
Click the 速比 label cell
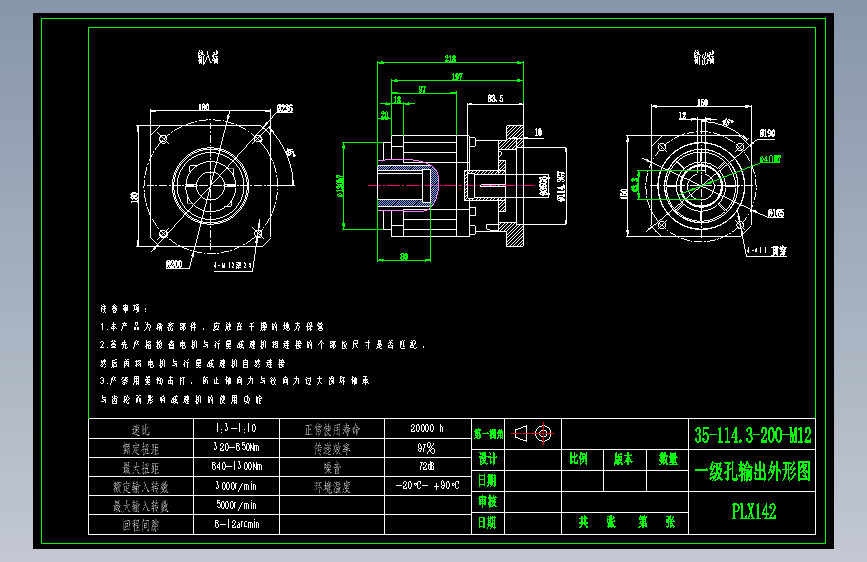(x=140, y=429)
